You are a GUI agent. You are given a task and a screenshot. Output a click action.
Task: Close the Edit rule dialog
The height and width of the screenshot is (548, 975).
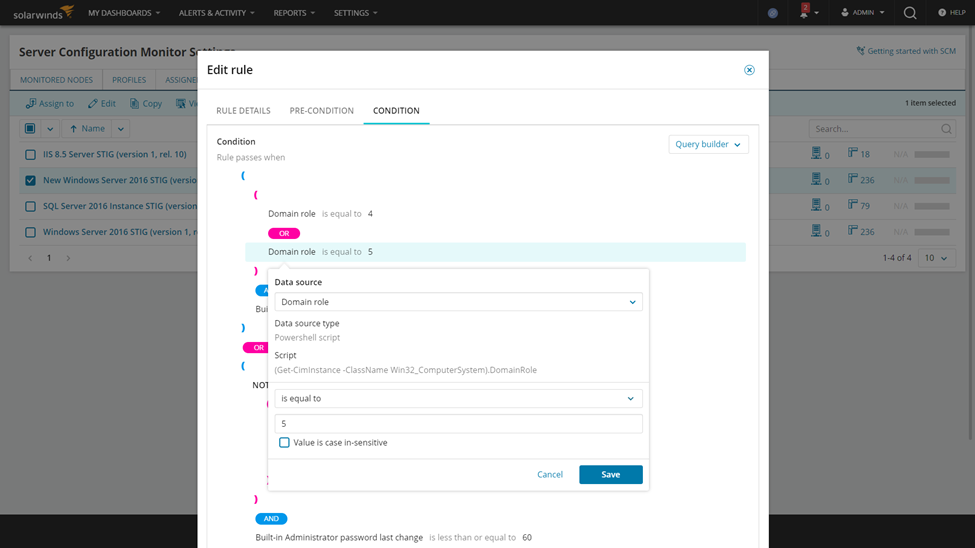pos(749,70)
